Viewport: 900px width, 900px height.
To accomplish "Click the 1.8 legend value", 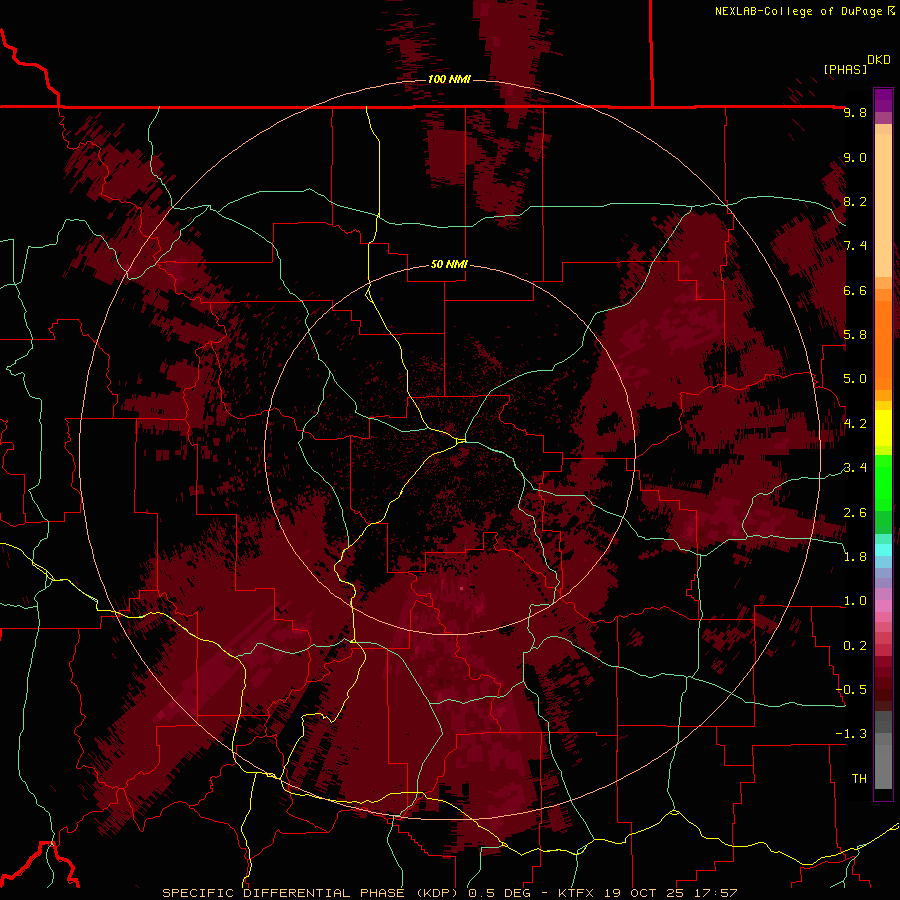I will (855, 557).
